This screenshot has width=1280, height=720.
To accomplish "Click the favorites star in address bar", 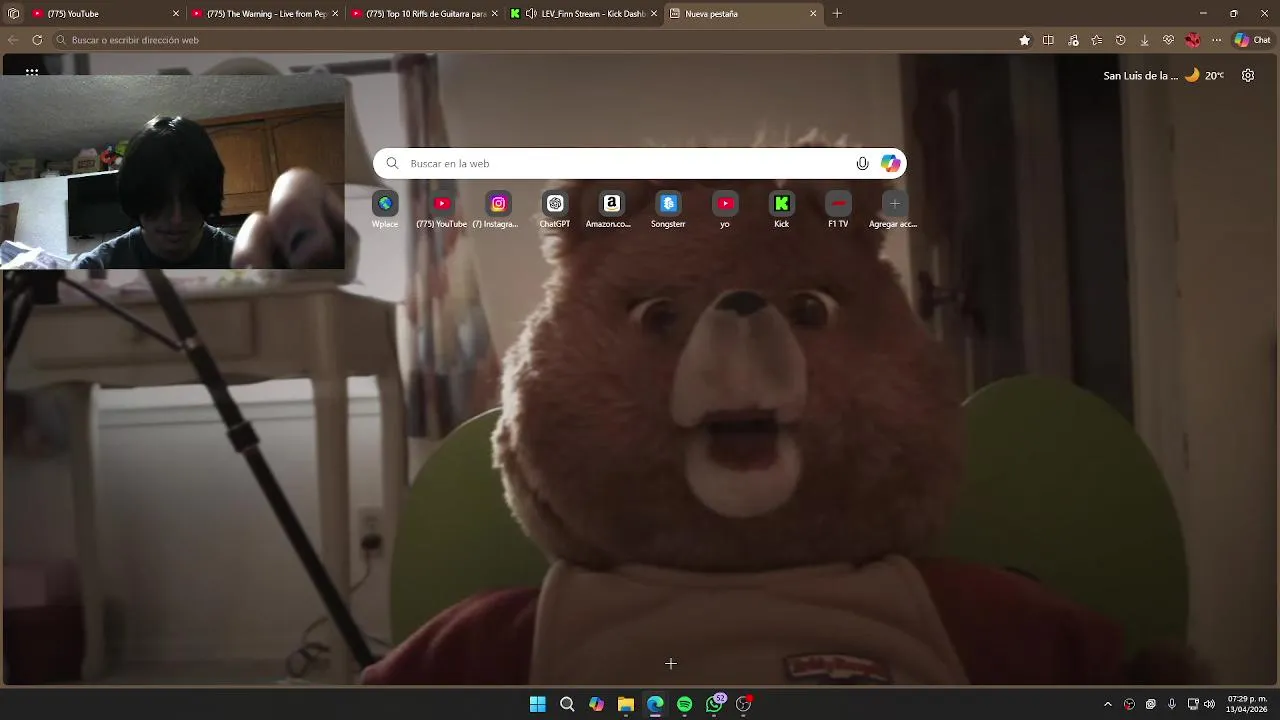I will coord(1024,40).
